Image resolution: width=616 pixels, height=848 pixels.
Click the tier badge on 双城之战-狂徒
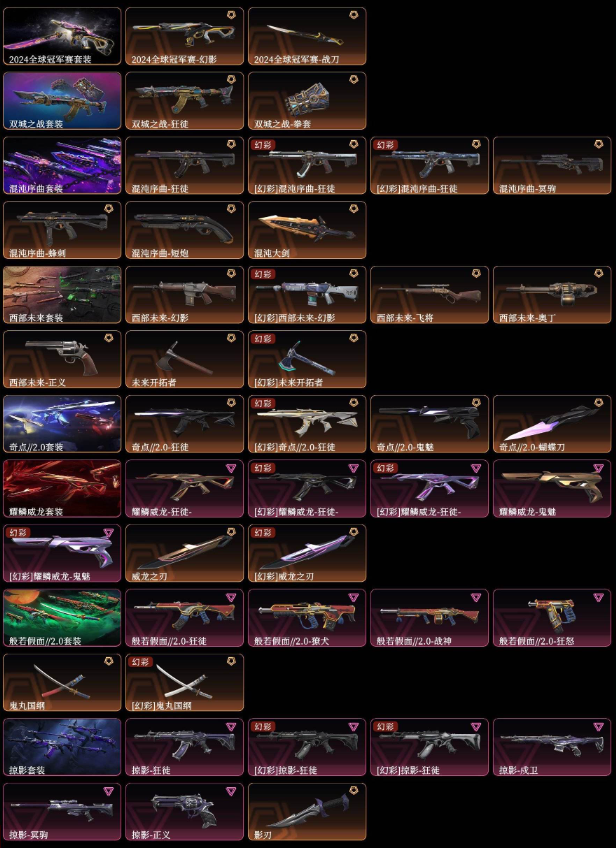pyautogui.click(x=231, y=80)
